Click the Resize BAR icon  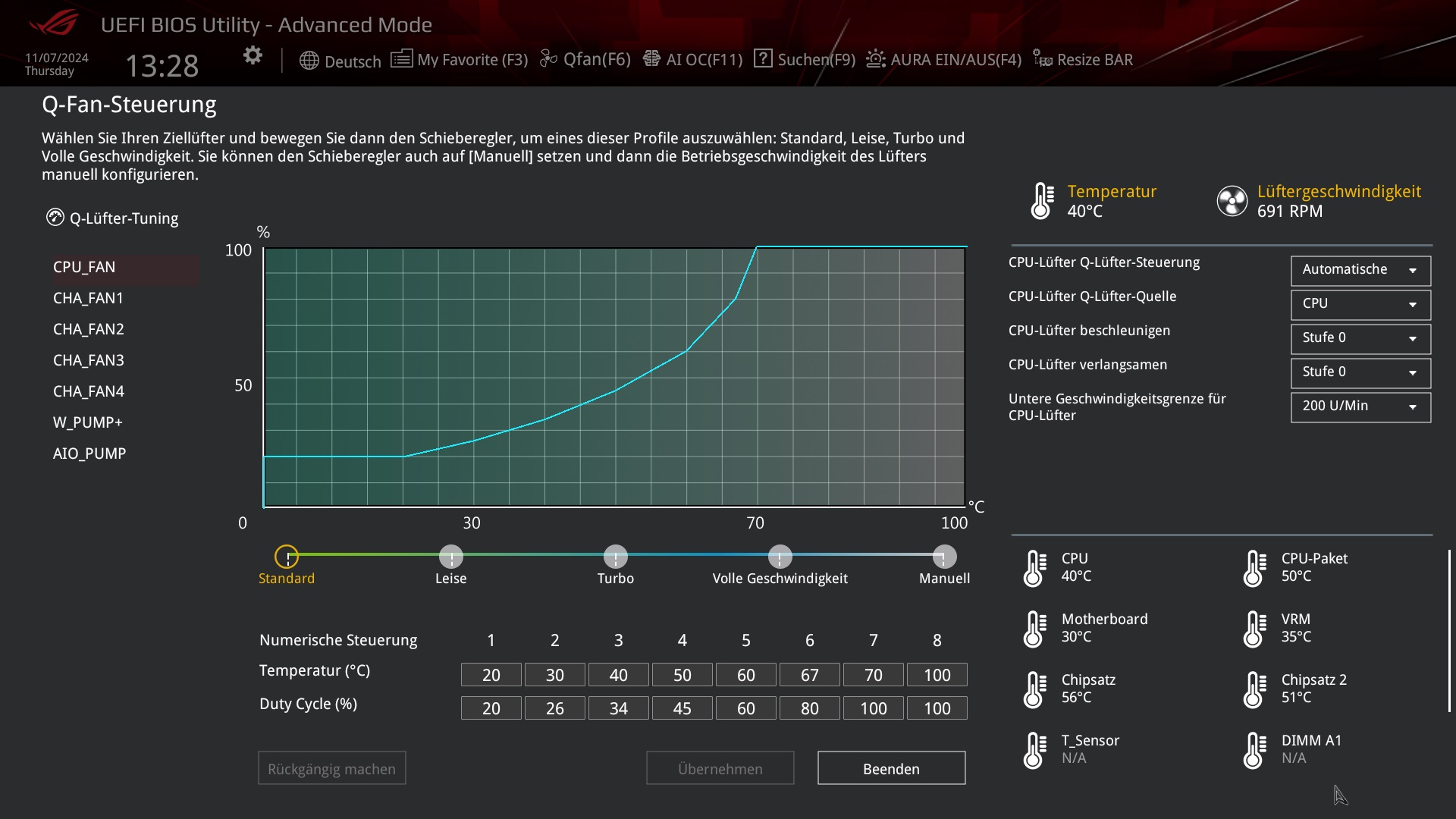coord(1043,59)
